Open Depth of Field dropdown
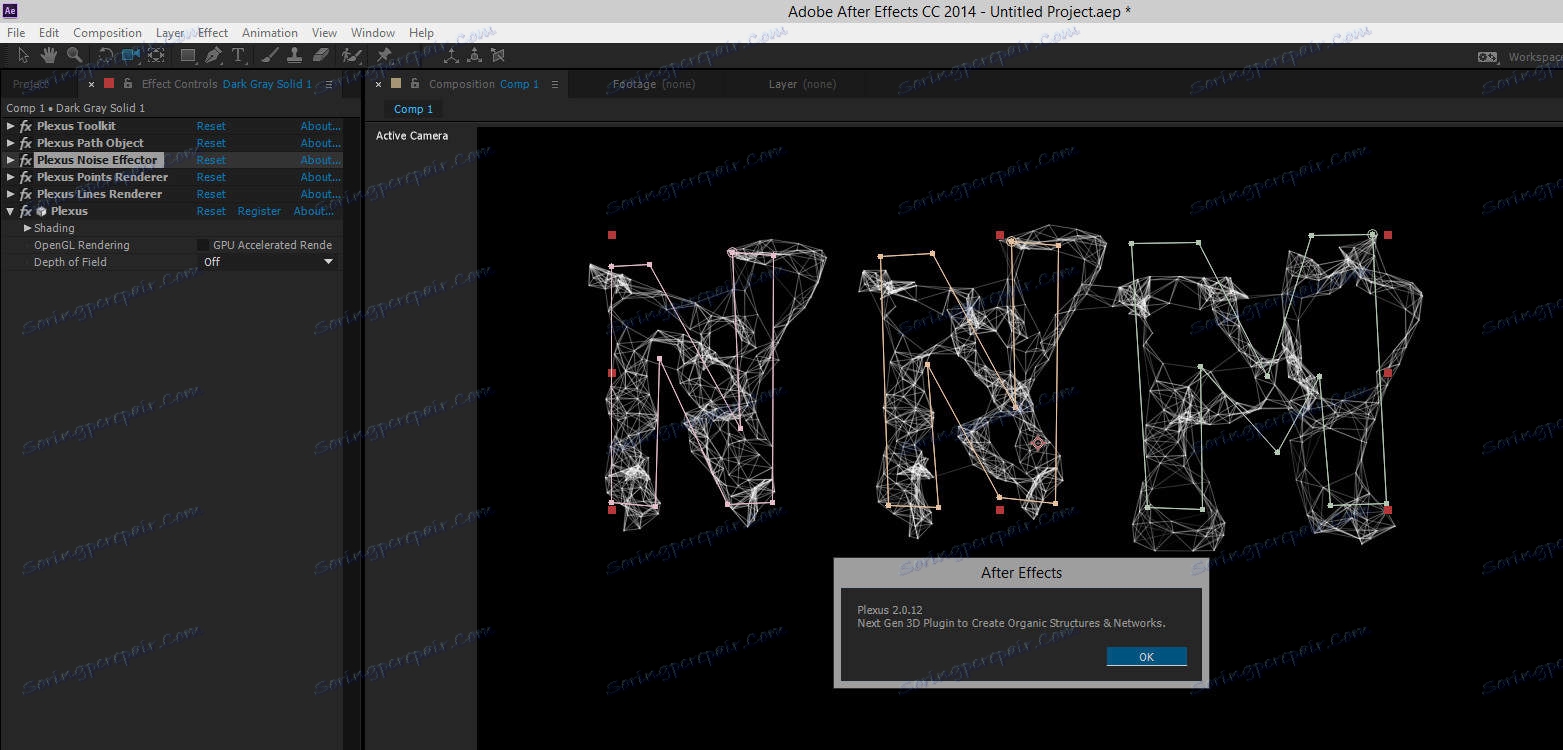Screen dimensions: 1563x750 point(268,262)
